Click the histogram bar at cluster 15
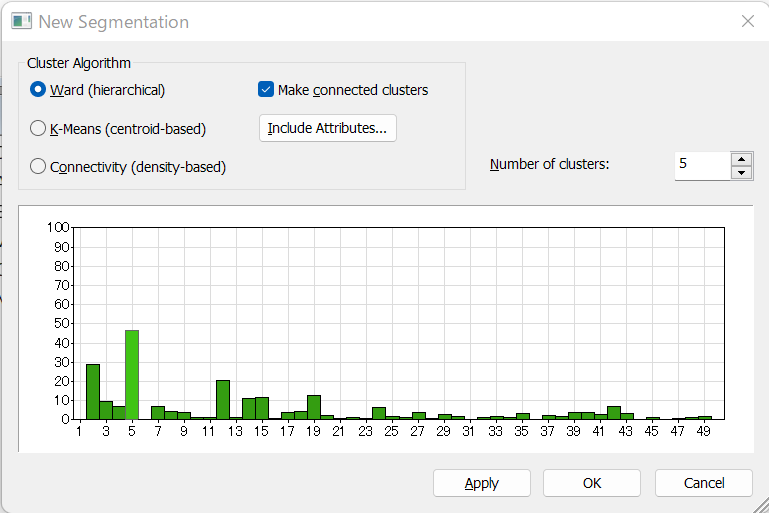This screenshot has height=513, width=769. point(262,408)
